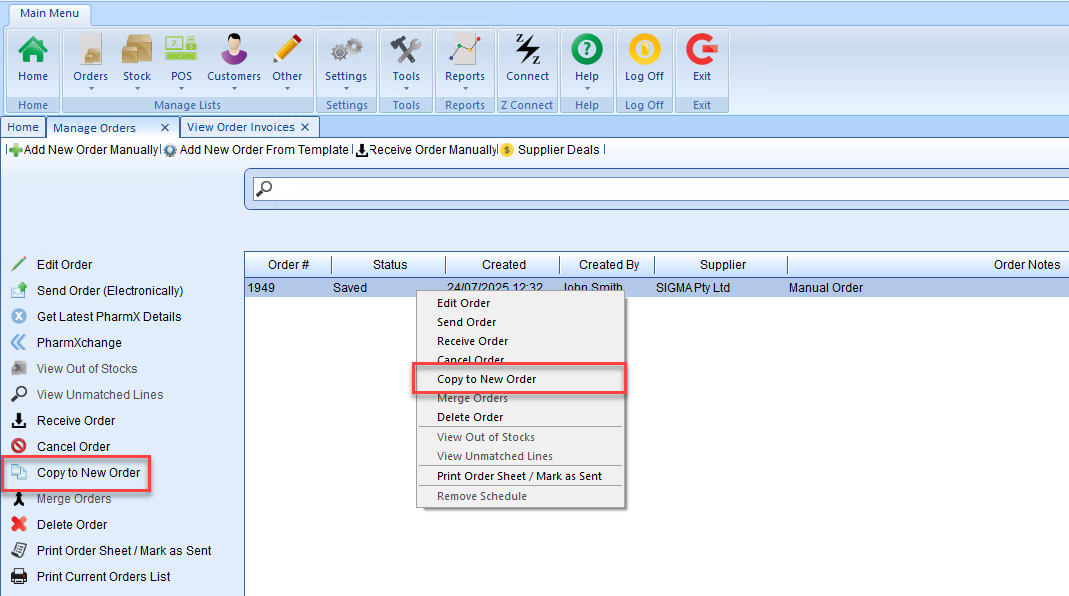Viewport: 1069px width, 596px height.
Task: Select Copy to New Order in context menu
Action: [487, 379]
